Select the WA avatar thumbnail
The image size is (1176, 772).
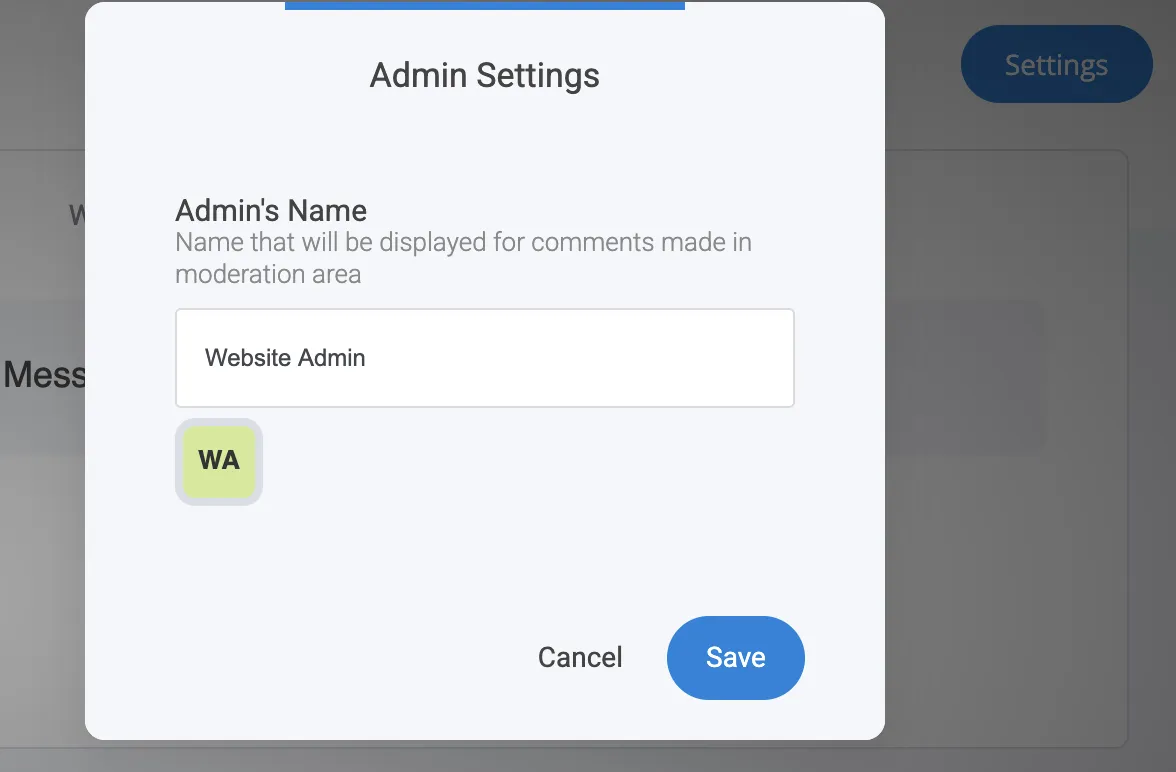[x=219, y=461]
